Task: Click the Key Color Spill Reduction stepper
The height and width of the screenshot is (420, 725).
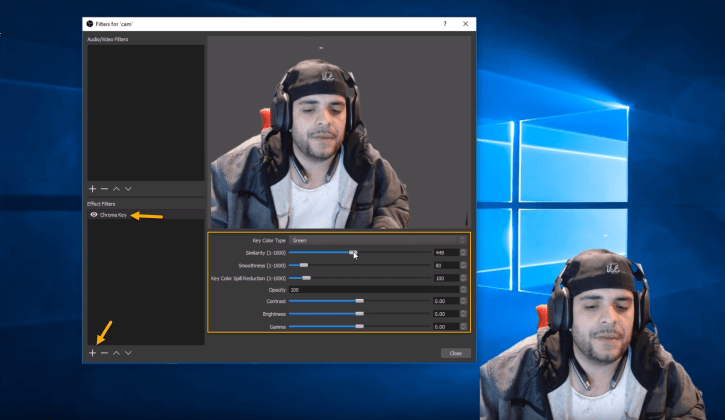Action: coord(463,278)
